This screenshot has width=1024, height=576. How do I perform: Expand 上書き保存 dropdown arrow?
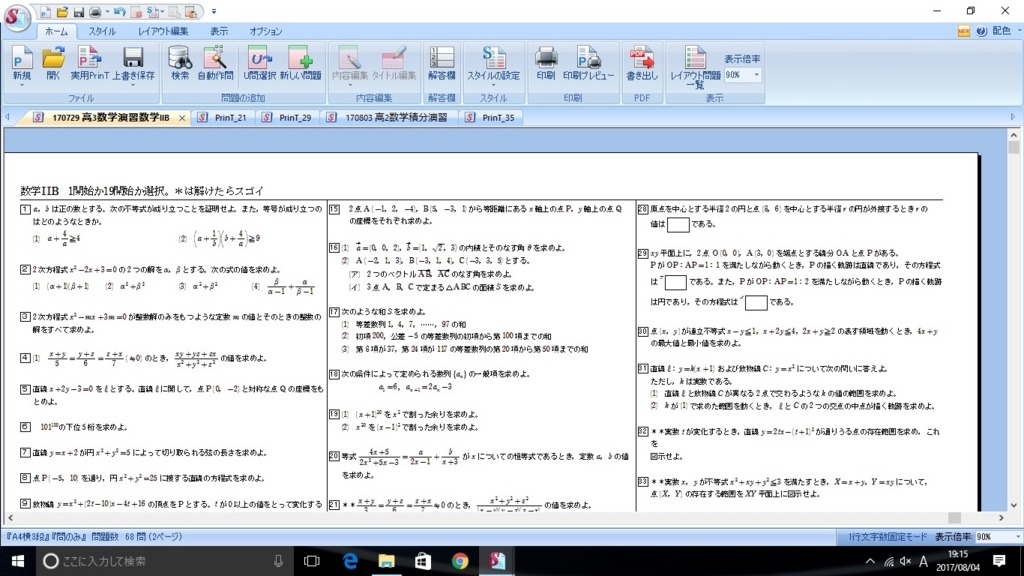tap(133, 86)
